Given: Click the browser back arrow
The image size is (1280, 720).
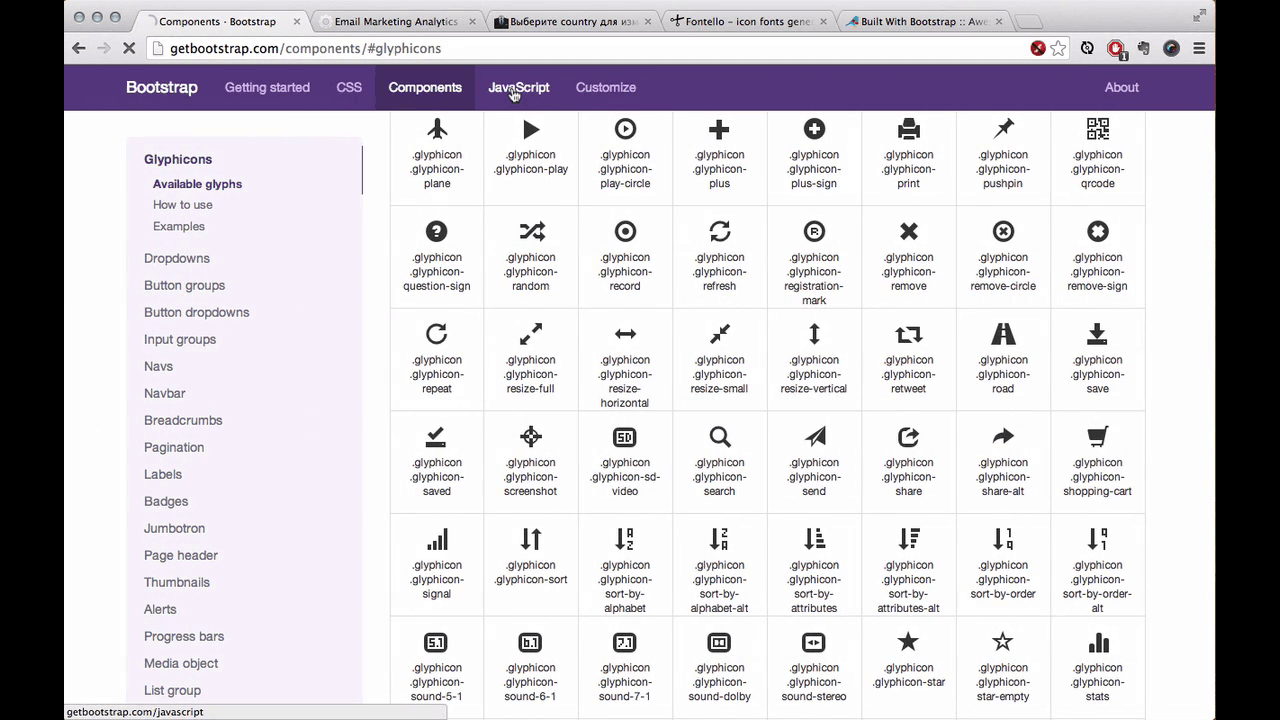Looking at the screenshot, I should click(x=80, y=48).
